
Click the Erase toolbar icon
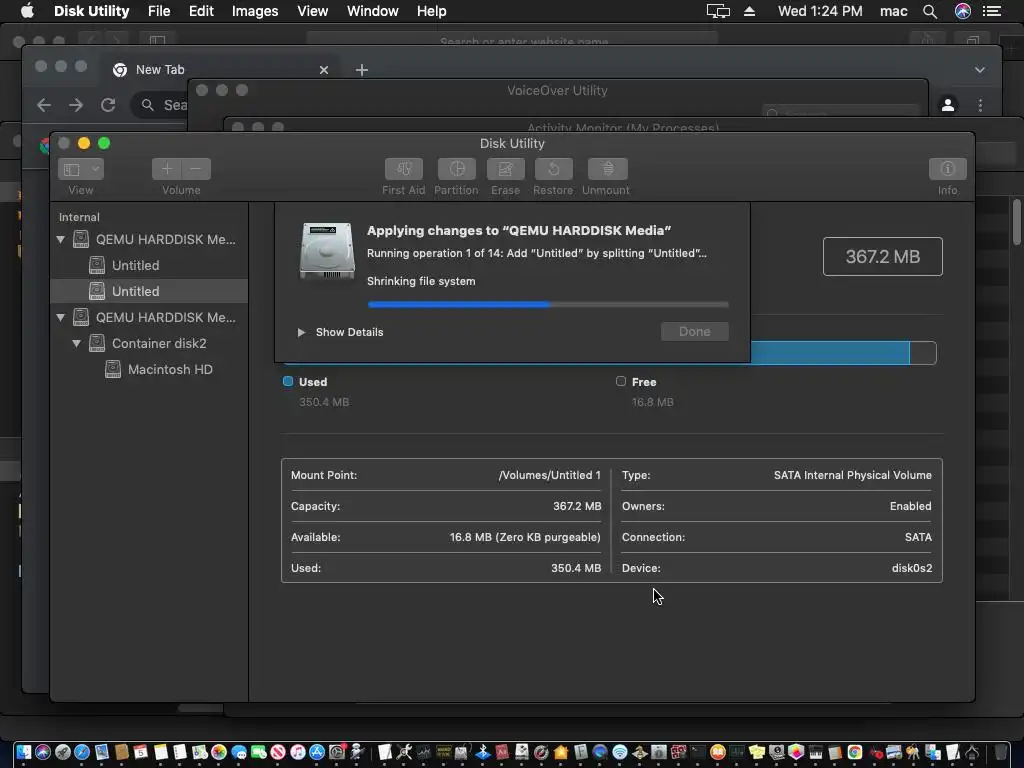[505, 169]
